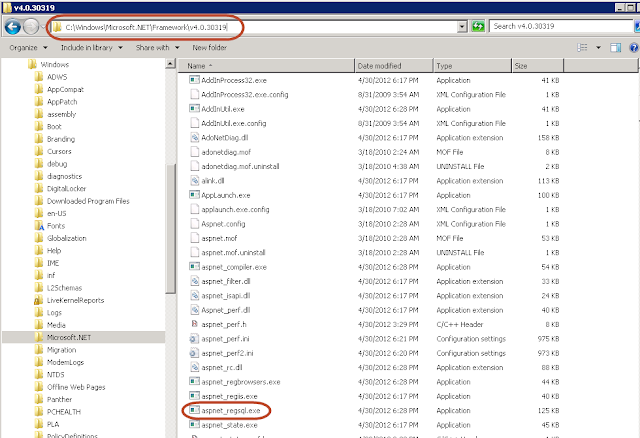Viewport: 640px width, 438px height.
Task: Select the aspnet_rc.dll file name
Action: [222, 367]
